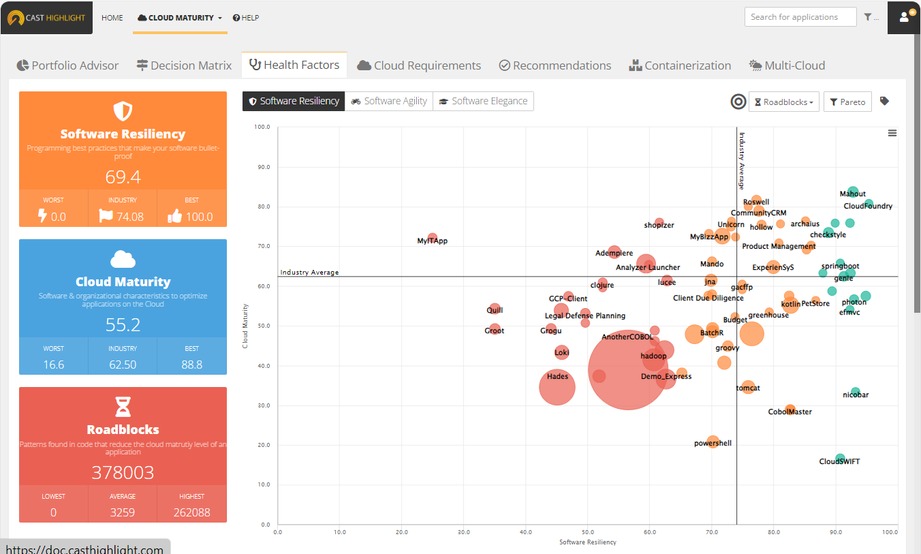Click the MyITApp data point

pyautogui.click(x=432, y=239)
